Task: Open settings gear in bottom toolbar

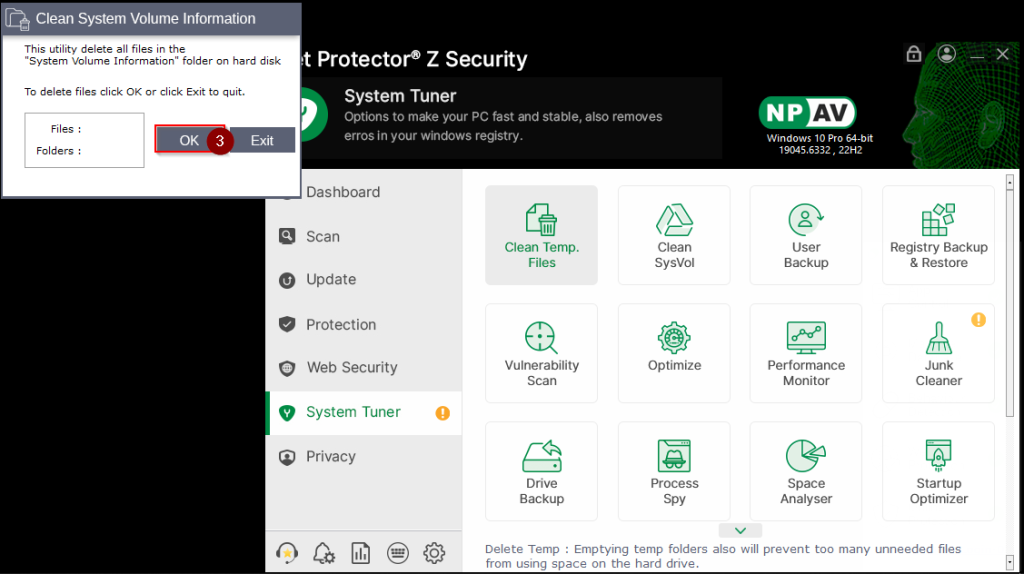Action: click(434, 552)
